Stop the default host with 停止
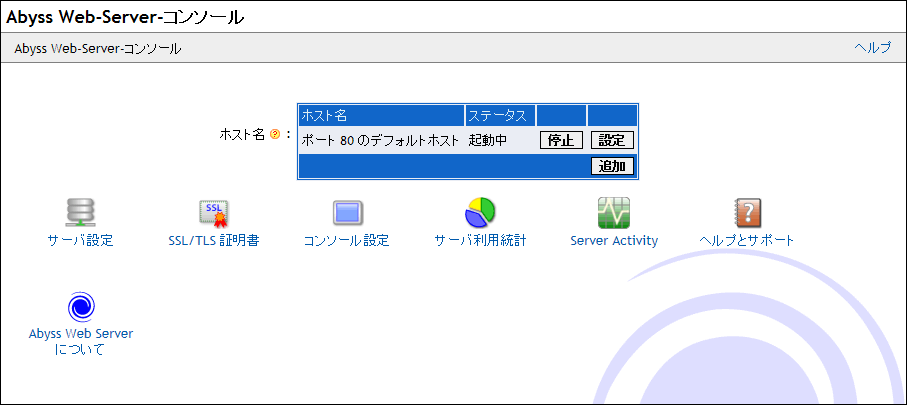907x405 pixels. coord(561,140)
